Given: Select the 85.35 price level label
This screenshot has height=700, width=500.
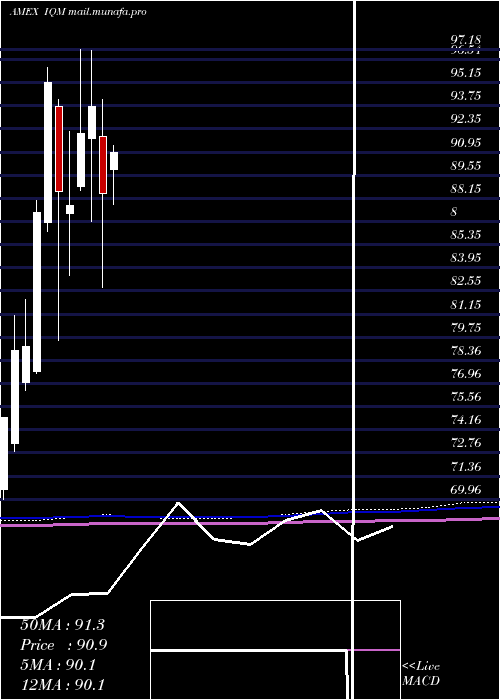Looking at the screenshot, I should click(x=466, y=234).
